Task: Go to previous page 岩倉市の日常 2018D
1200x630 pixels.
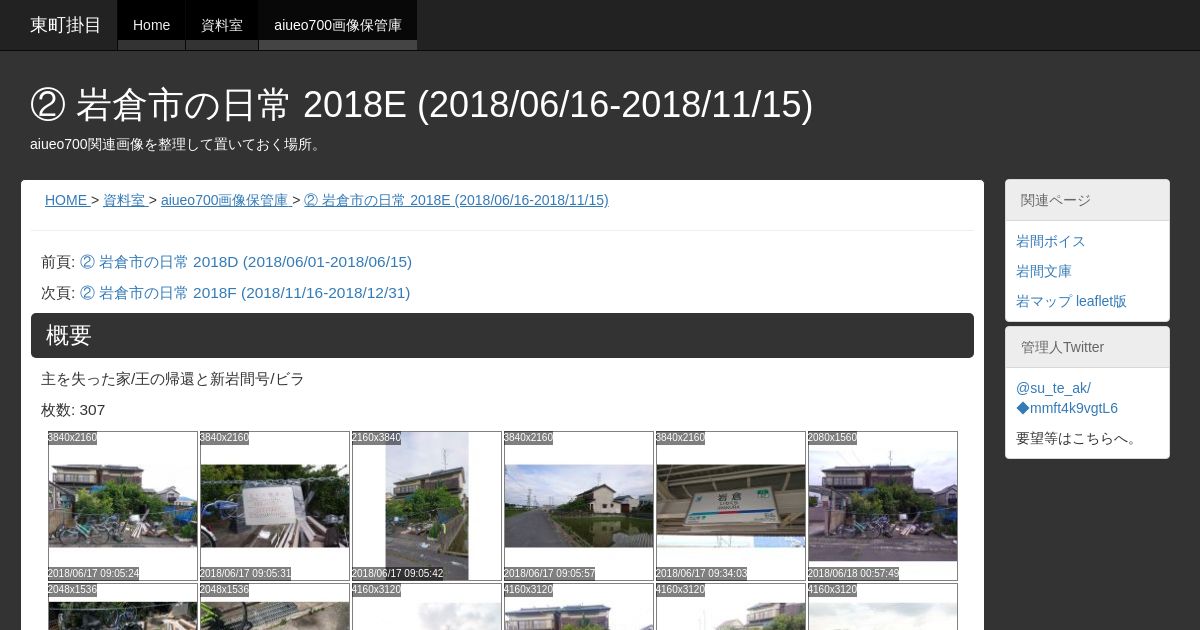Action: click(x=246, y=262)
